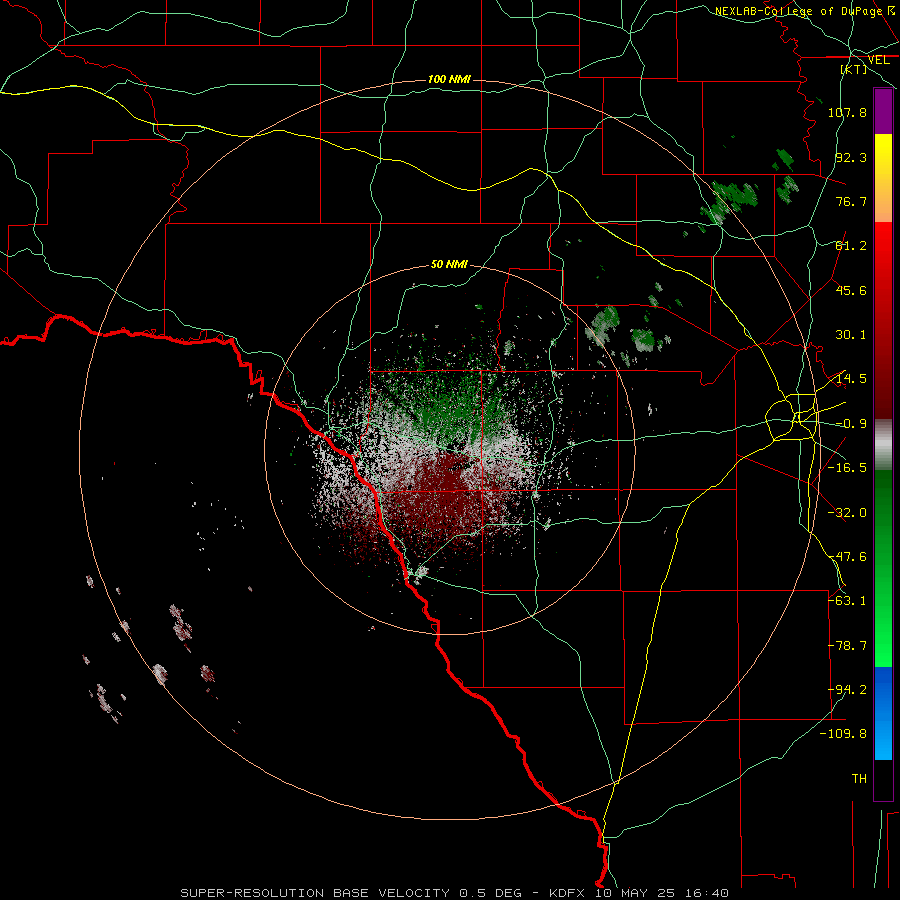900x900 pixels.
Task: Click the purple band of the color bar
Action: tap(883, 111)
